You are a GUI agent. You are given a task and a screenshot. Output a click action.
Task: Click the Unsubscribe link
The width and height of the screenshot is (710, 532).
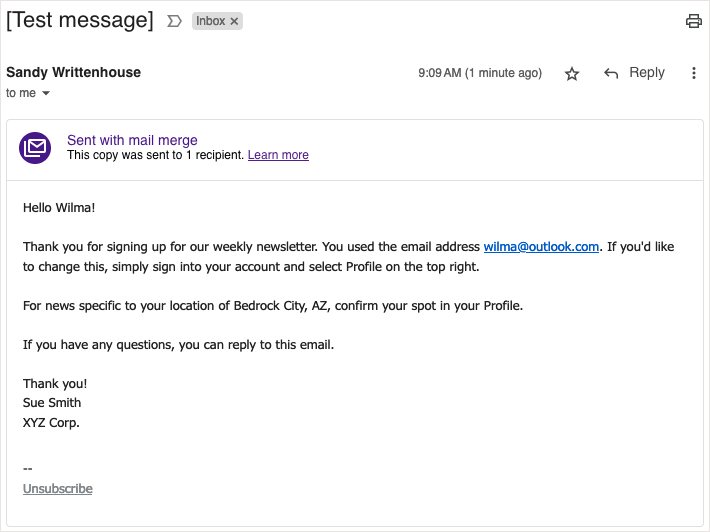click(58, 489)
